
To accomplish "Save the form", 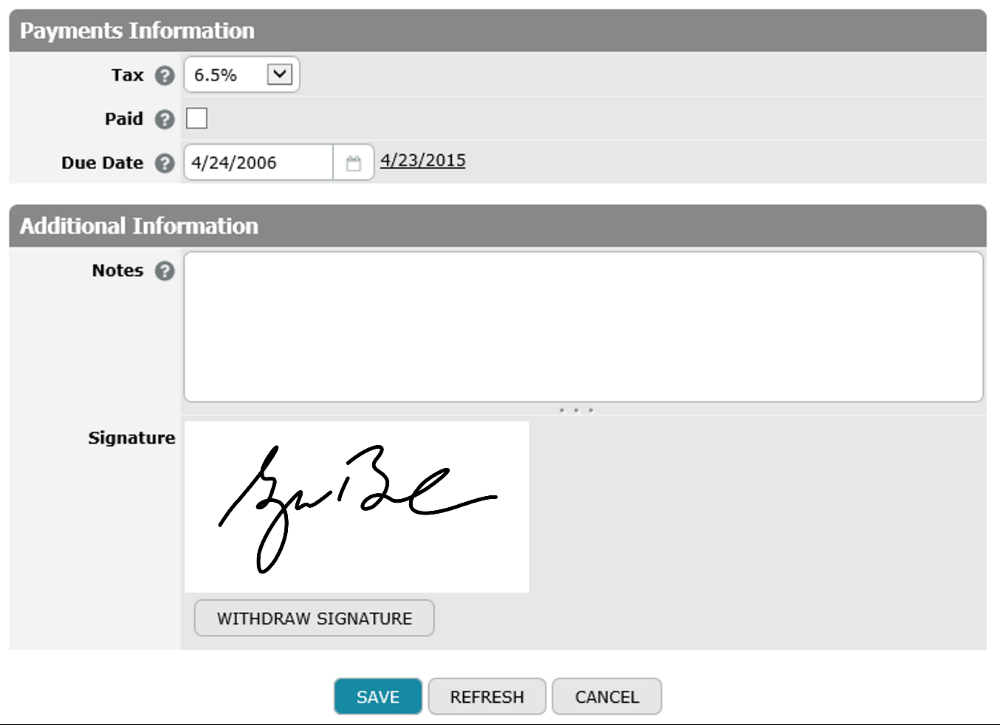I will click(x=378, y=696).
